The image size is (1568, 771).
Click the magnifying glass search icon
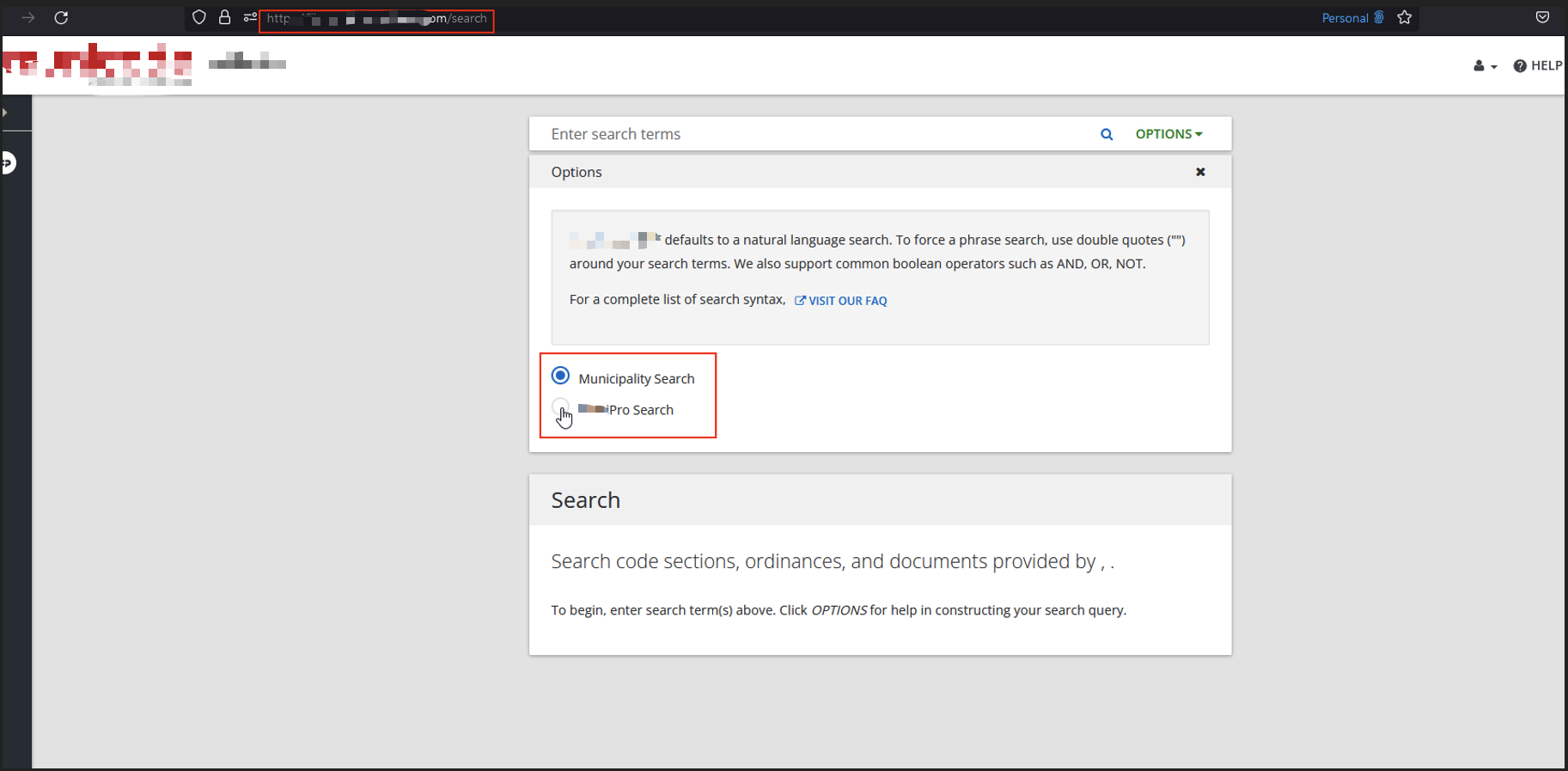click(x=1107, y=134)
